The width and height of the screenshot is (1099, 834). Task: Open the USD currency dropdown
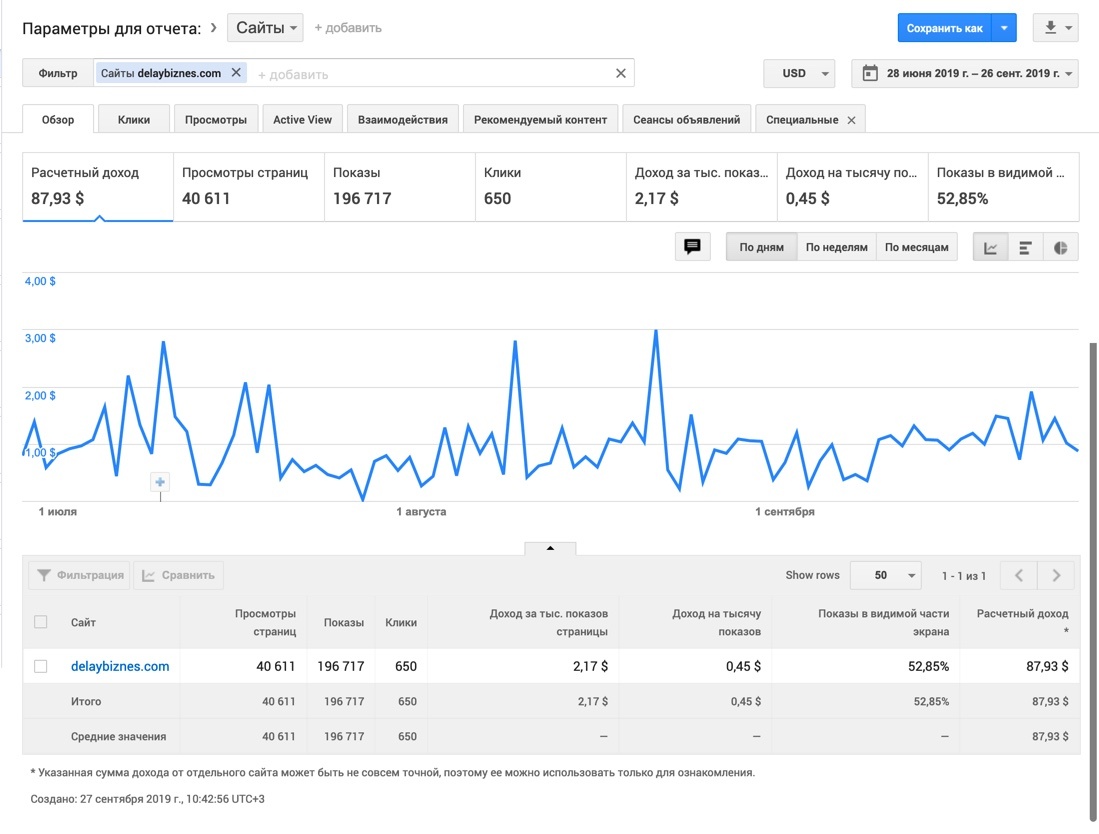[799, 73]
